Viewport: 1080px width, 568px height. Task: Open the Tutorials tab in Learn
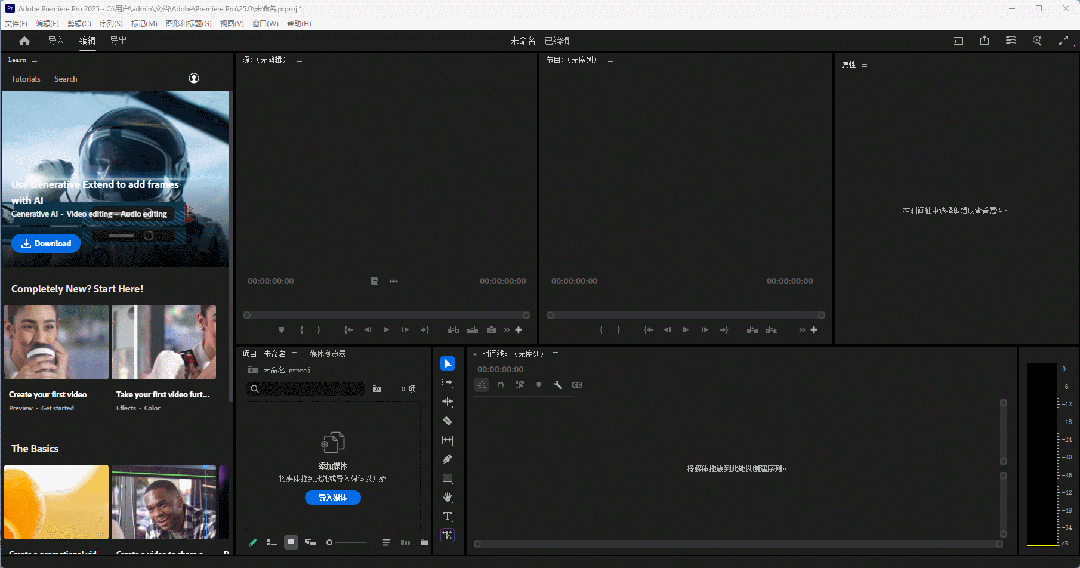(x=26, y=79)
